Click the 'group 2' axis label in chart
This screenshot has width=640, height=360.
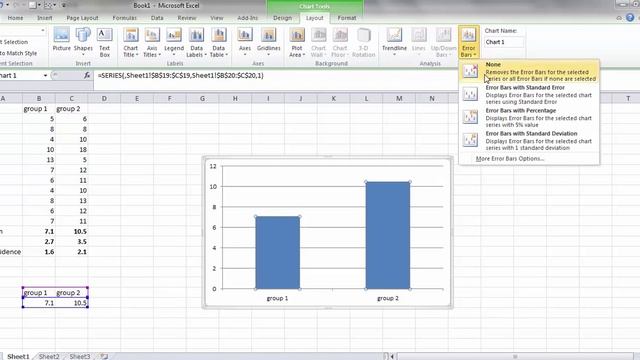[388, 298]
